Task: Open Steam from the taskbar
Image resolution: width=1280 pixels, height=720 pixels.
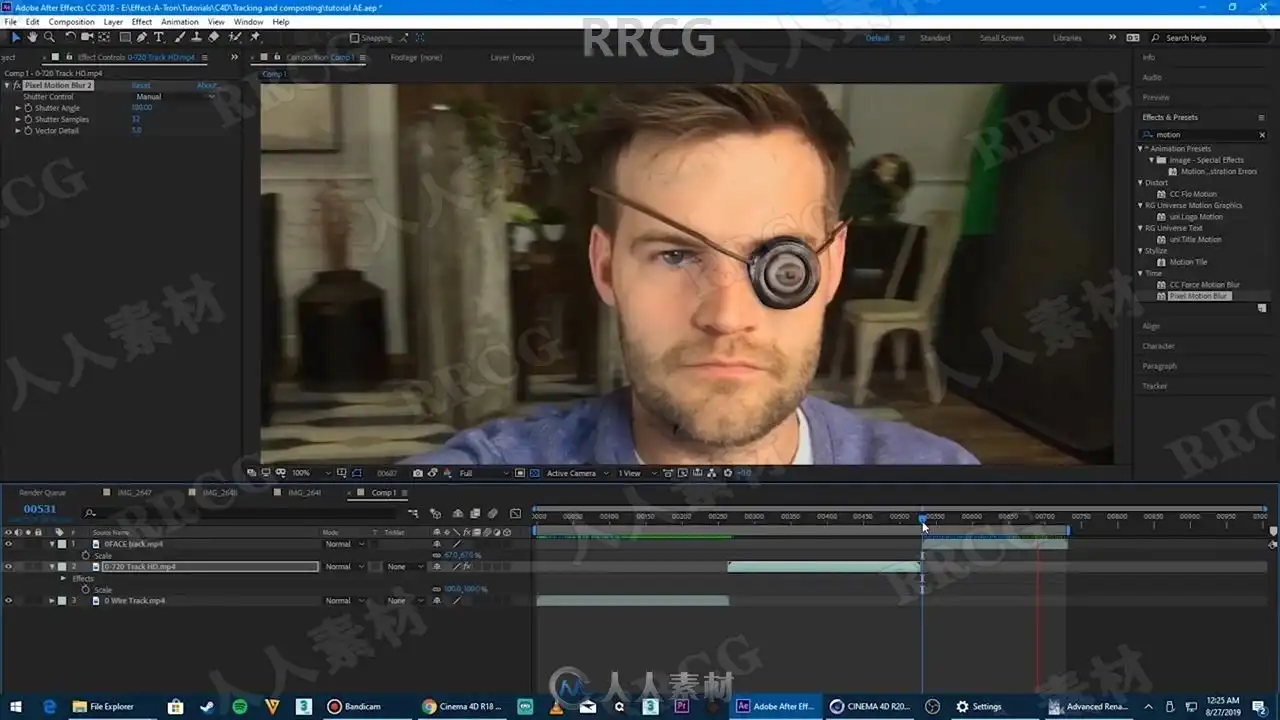Action: (x=207, y=706)
